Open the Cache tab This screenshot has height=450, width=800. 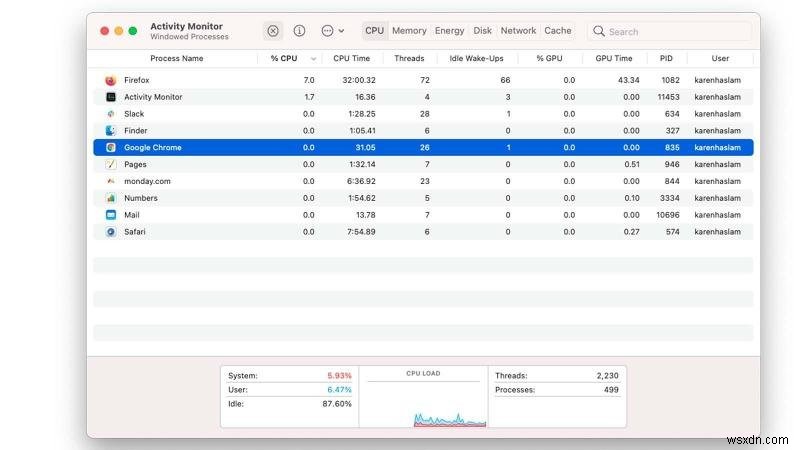[x=558, y=31]
